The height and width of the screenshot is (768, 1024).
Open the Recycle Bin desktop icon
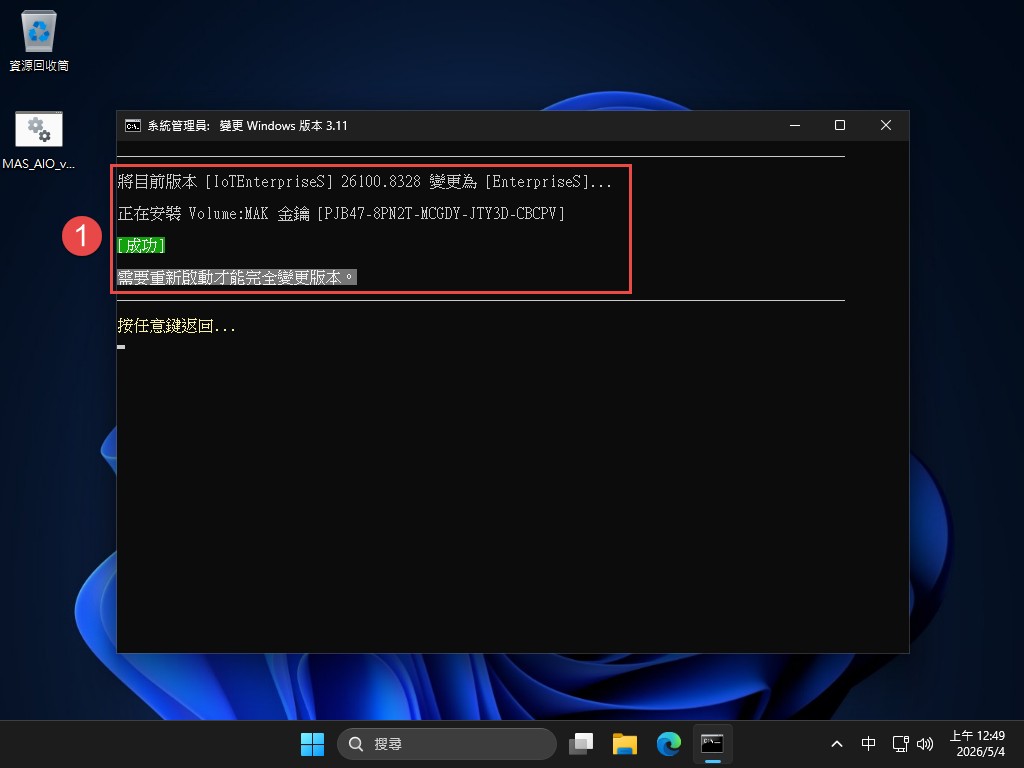[39, 40]
